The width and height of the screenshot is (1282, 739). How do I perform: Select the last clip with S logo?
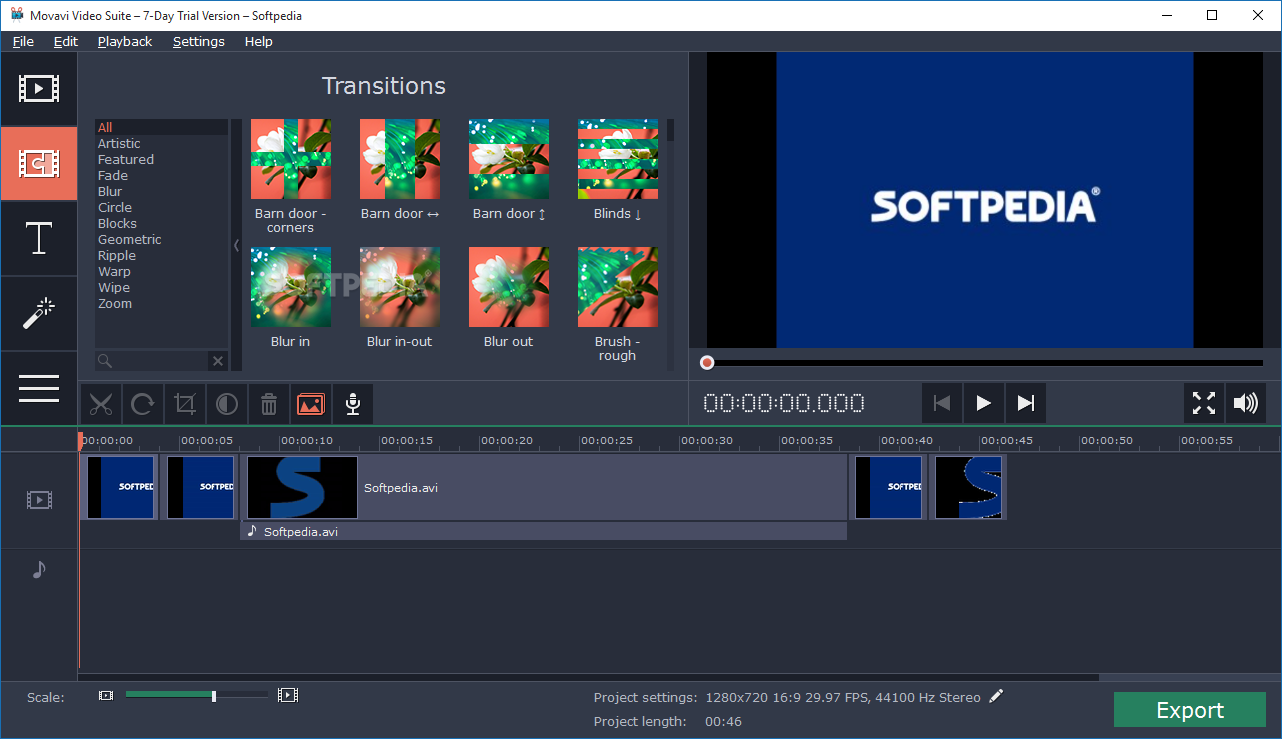tap(968, 488)
